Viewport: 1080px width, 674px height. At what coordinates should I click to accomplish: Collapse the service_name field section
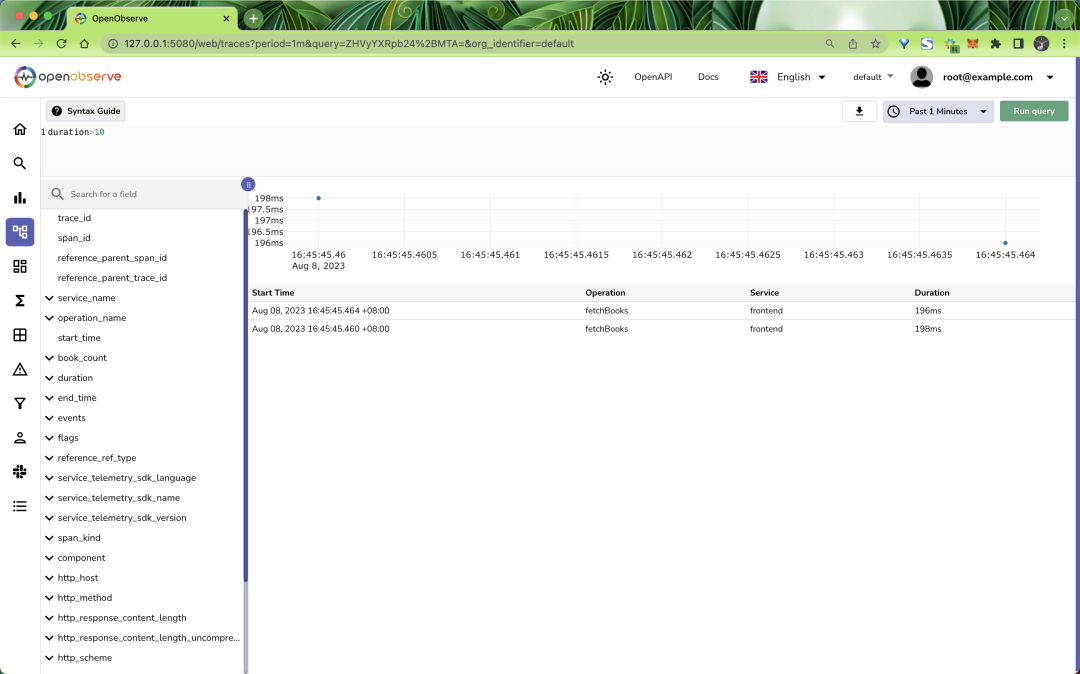tap(49, 297)
